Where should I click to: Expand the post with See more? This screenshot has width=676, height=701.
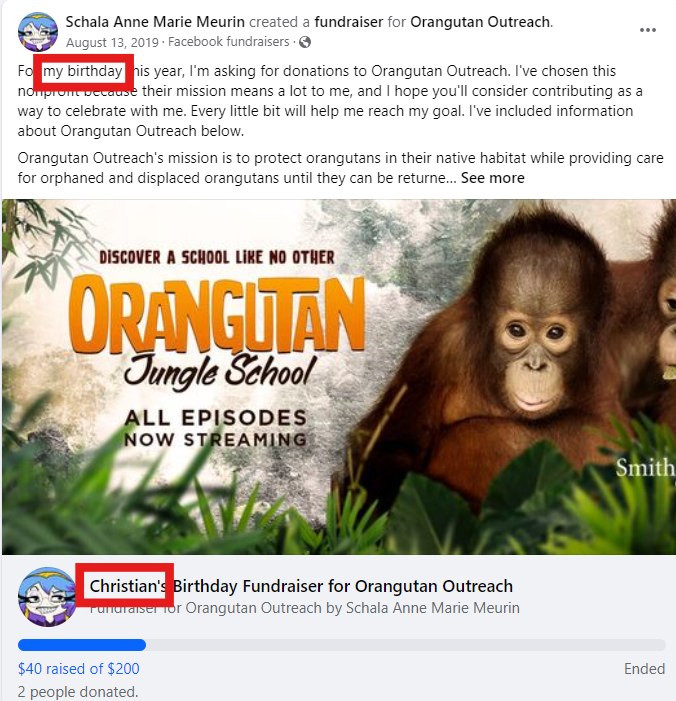pos(492,178)
